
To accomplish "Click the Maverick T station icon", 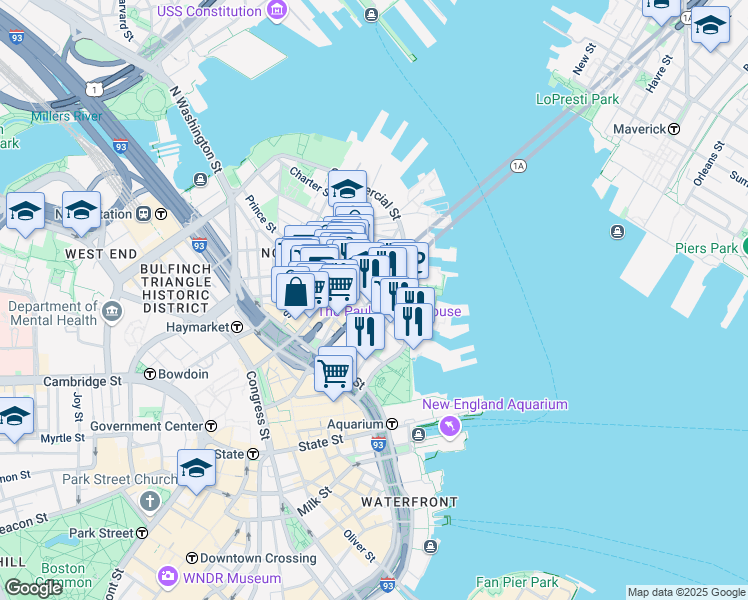I will click(x=674, y=129).
